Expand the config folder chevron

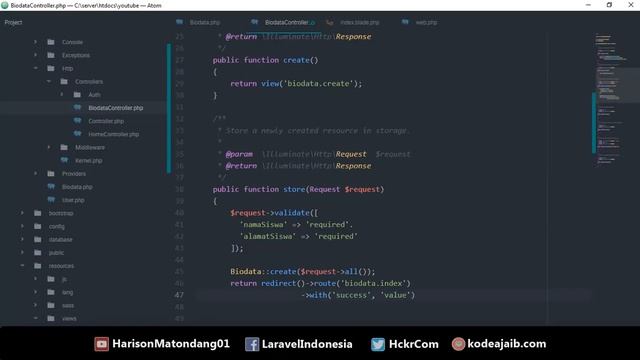pyautogui.click(x=22, y=226)
